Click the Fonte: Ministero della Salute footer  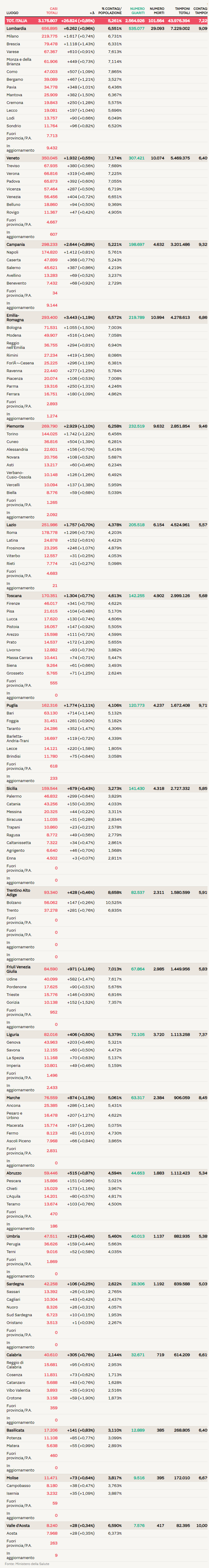(x=27, y=1564)
